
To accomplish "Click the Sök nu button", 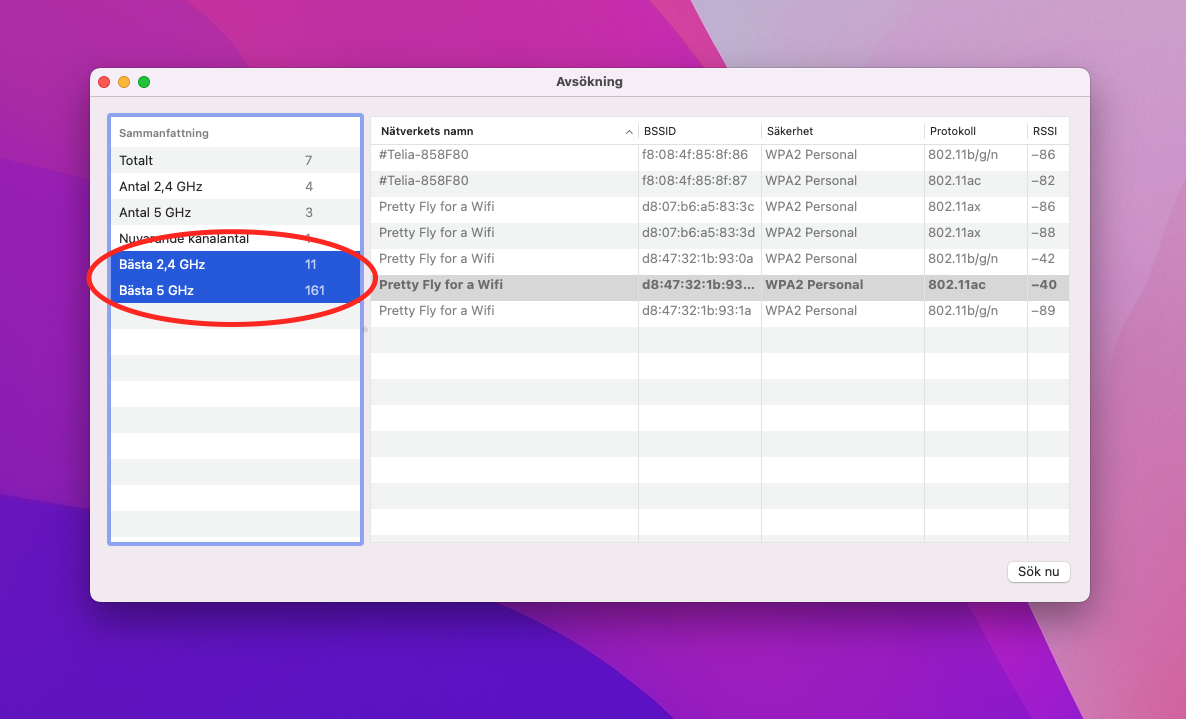I will 1038,572.
